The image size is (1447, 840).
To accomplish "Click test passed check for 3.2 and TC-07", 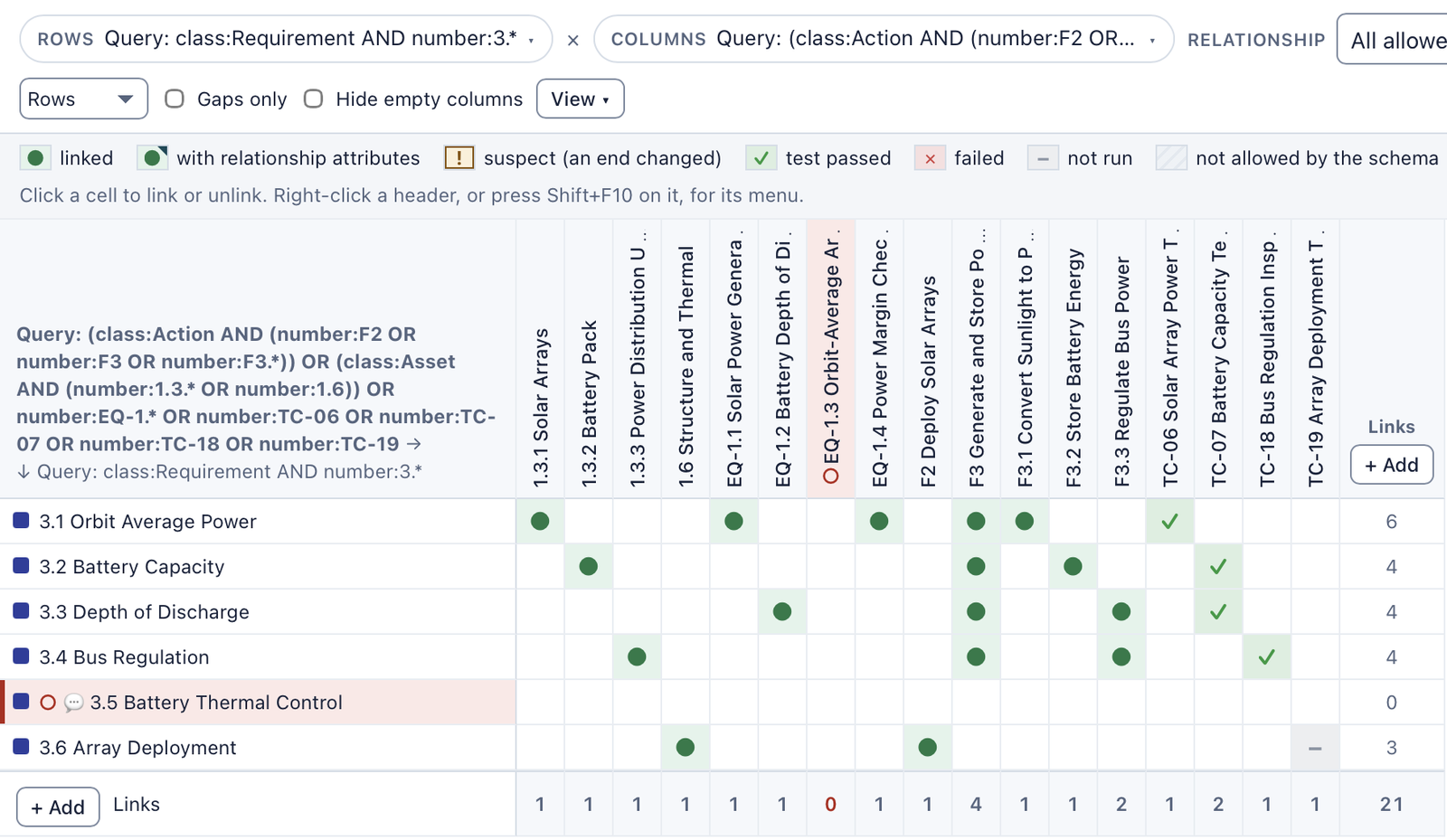I will 1218,566.
